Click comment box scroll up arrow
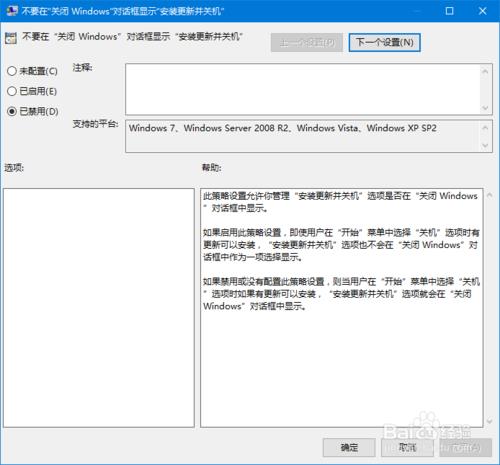500x465 pixels. [485, 71]
